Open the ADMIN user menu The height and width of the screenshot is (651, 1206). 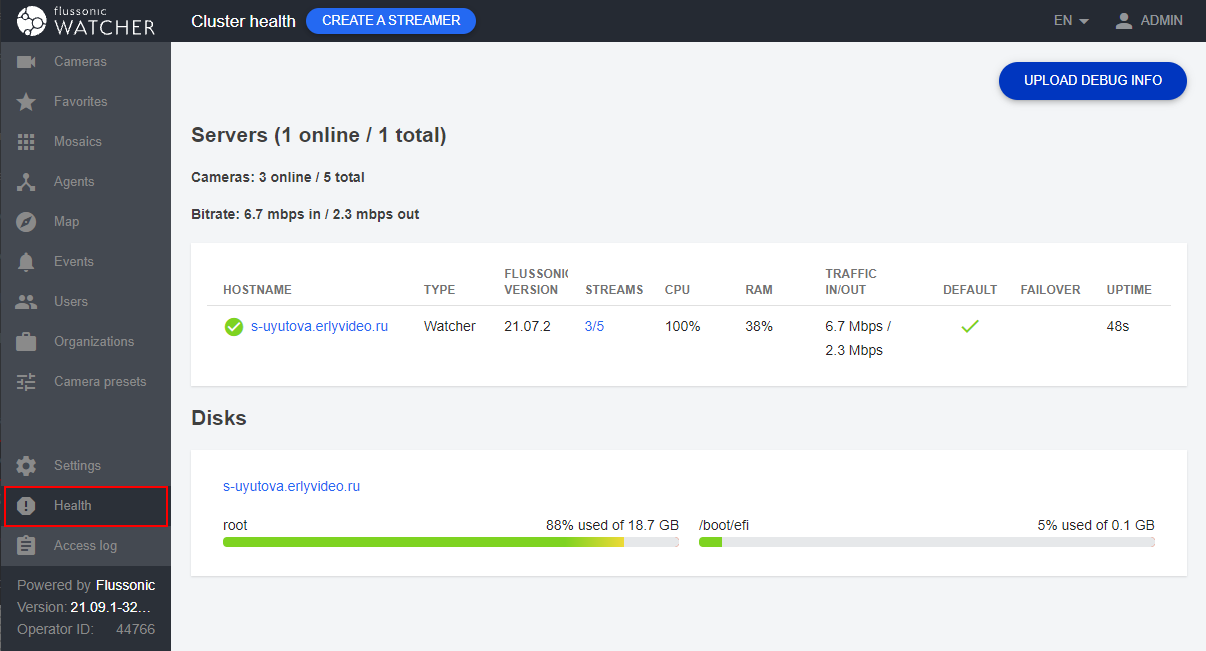[x=1149, y=21]
